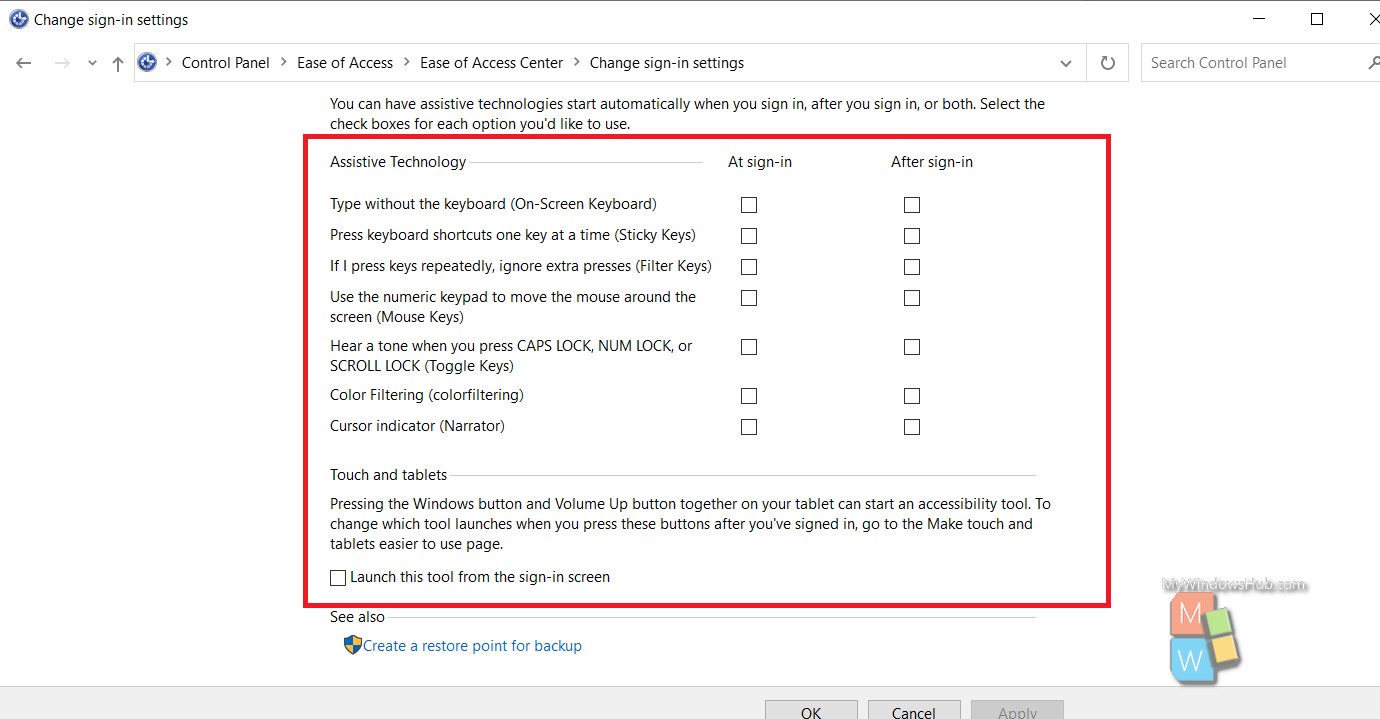Enable Color Filtering after sign-in

click(912, 396)
